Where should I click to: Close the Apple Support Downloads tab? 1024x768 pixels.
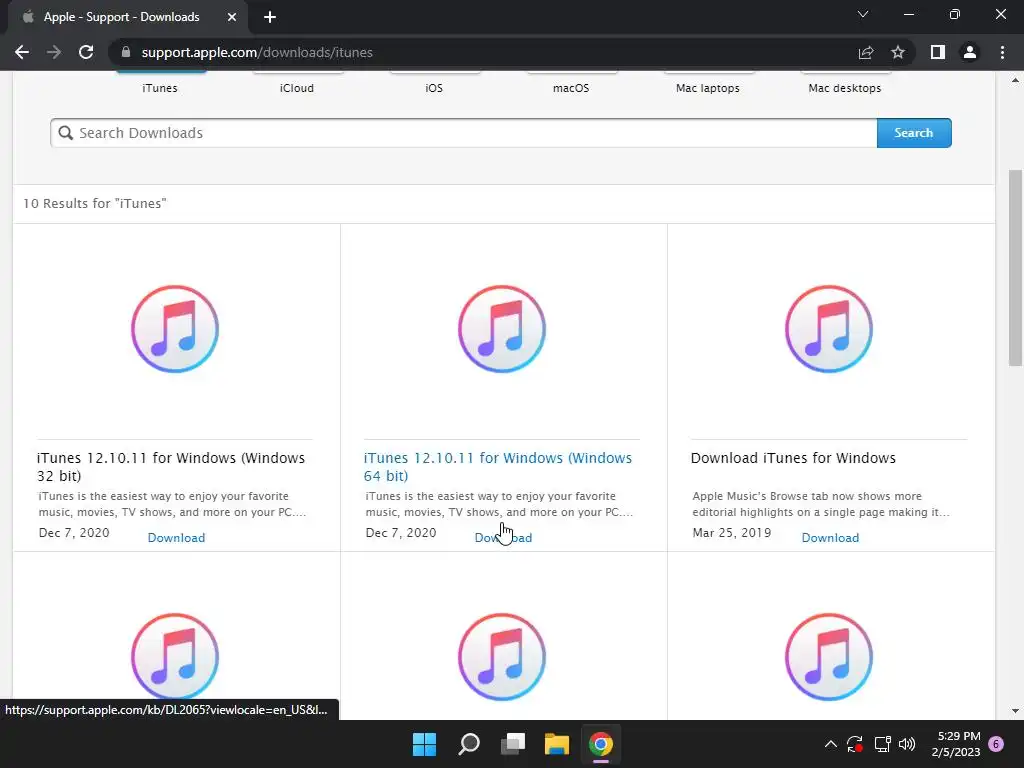[x=232, y=17]
